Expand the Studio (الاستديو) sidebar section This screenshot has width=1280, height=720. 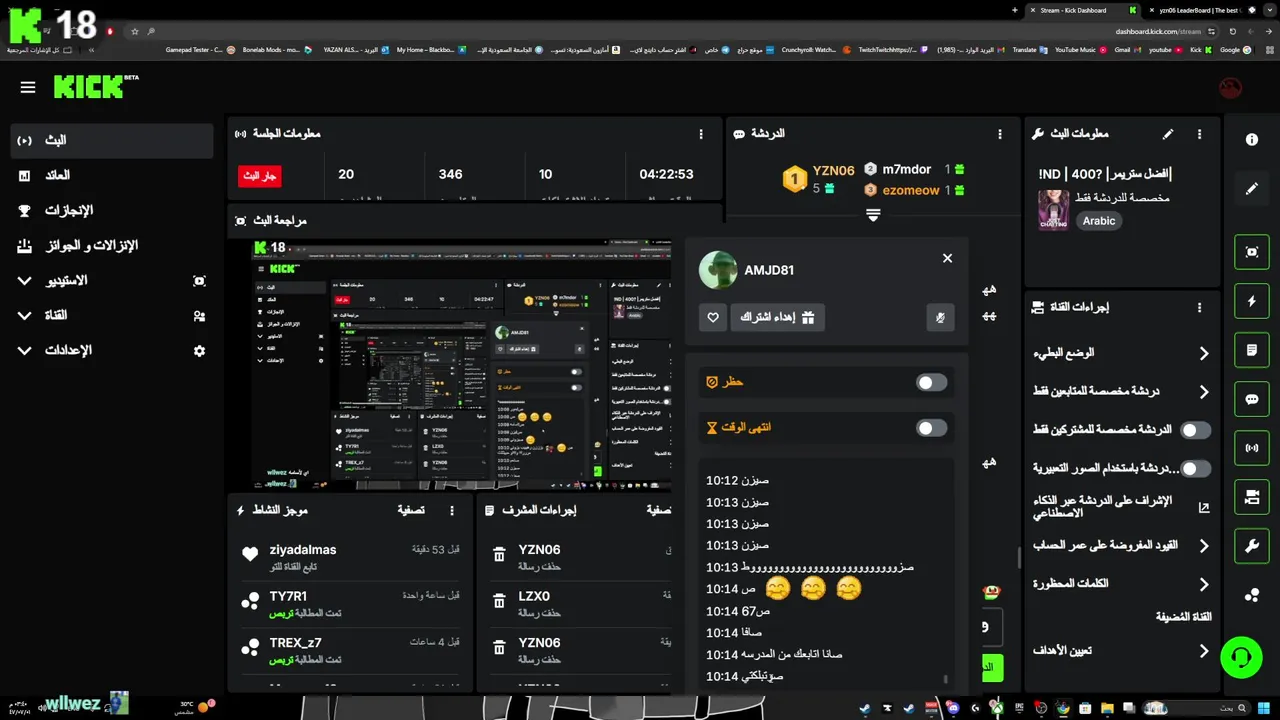25,281
